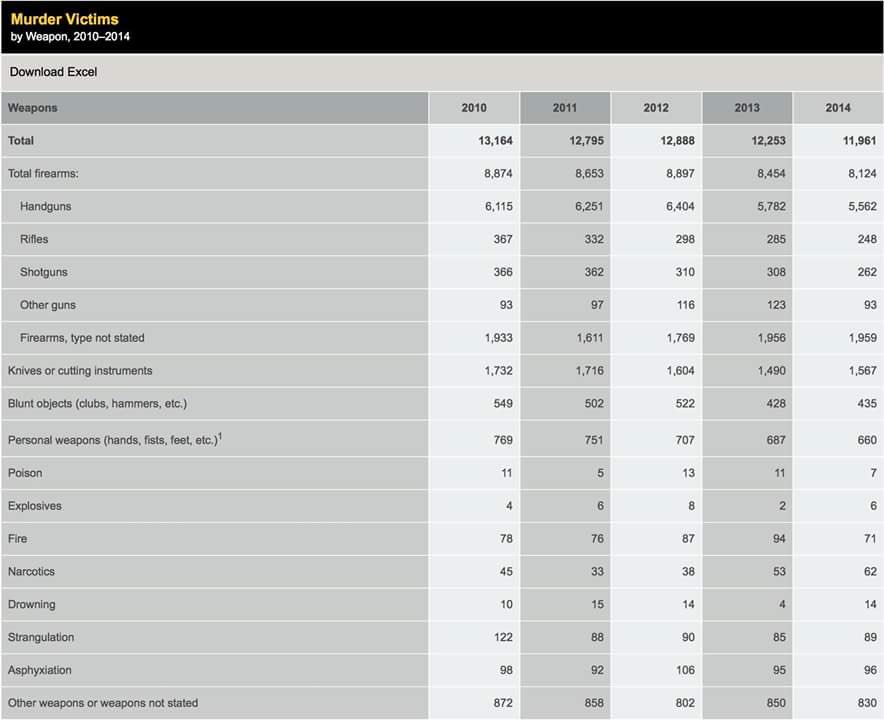This screenshot has width=884, height=720.
Task: Click the 62 narcotics value
Action: click(x=870, y=572)
